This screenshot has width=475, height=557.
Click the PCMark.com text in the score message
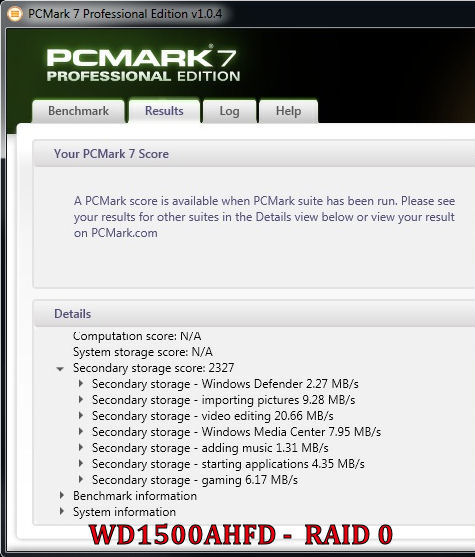124,233
